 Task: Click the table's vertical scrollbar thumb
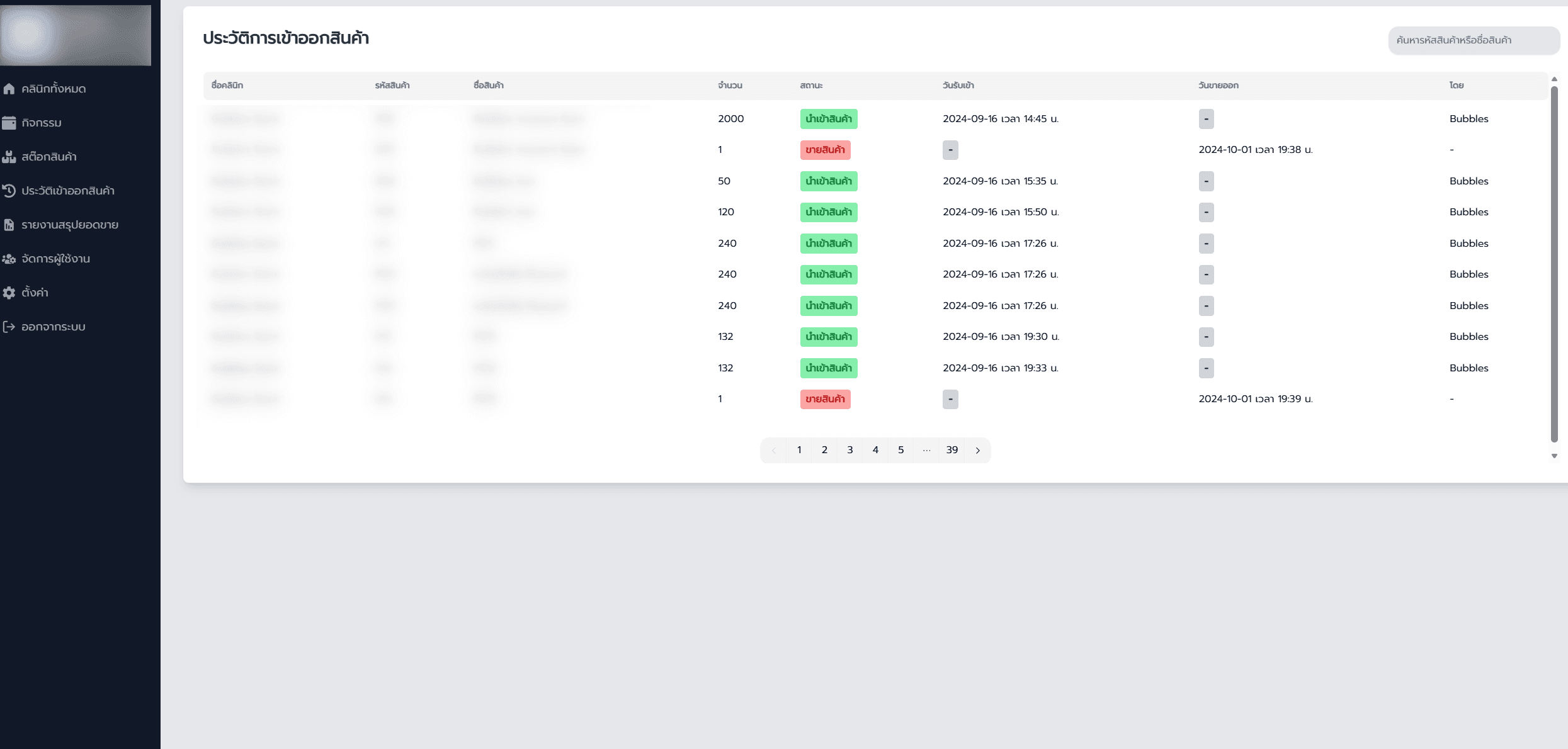point(1554,264)
